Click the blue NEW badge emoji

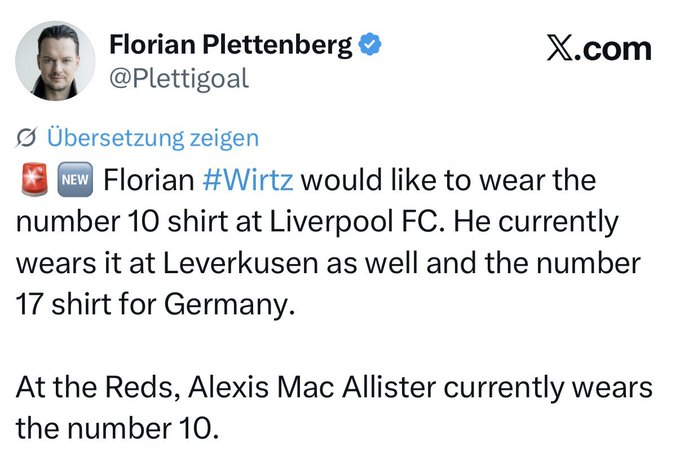coord(75,180)
